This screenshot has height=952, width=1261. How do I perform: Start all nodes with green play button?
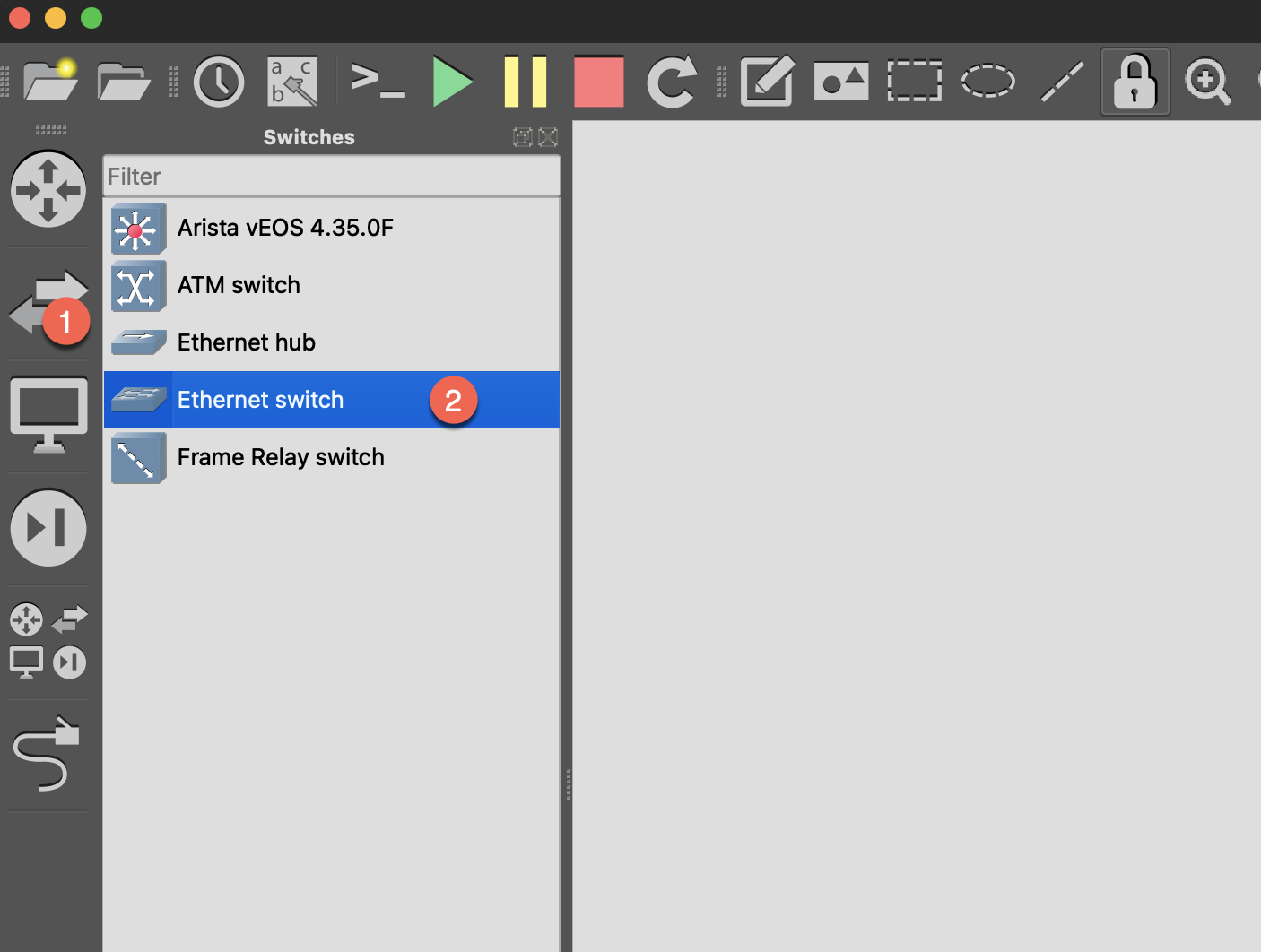point(452,82)
